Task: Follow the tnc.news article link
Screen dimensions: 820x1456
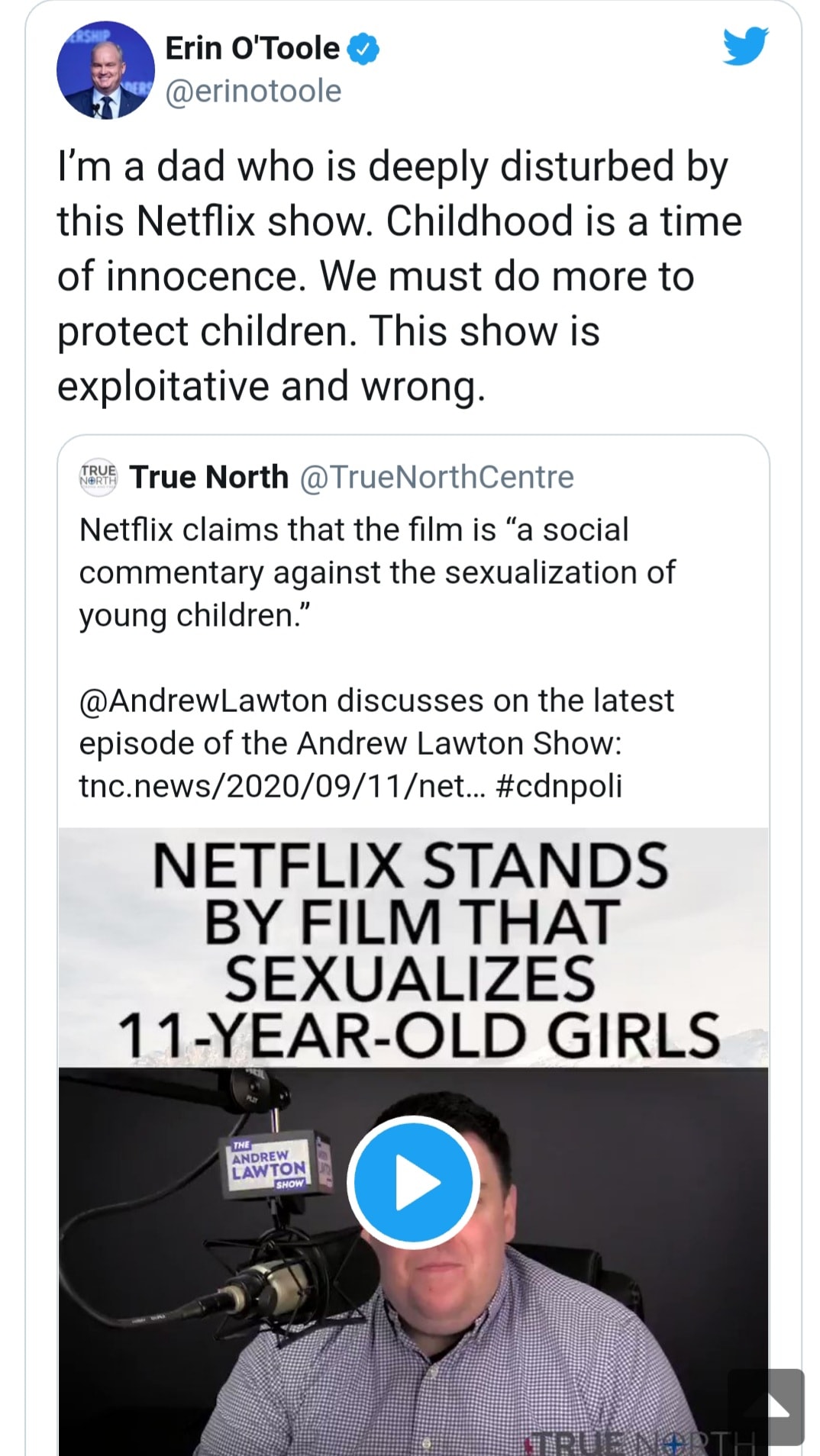Action: (283, 785)
